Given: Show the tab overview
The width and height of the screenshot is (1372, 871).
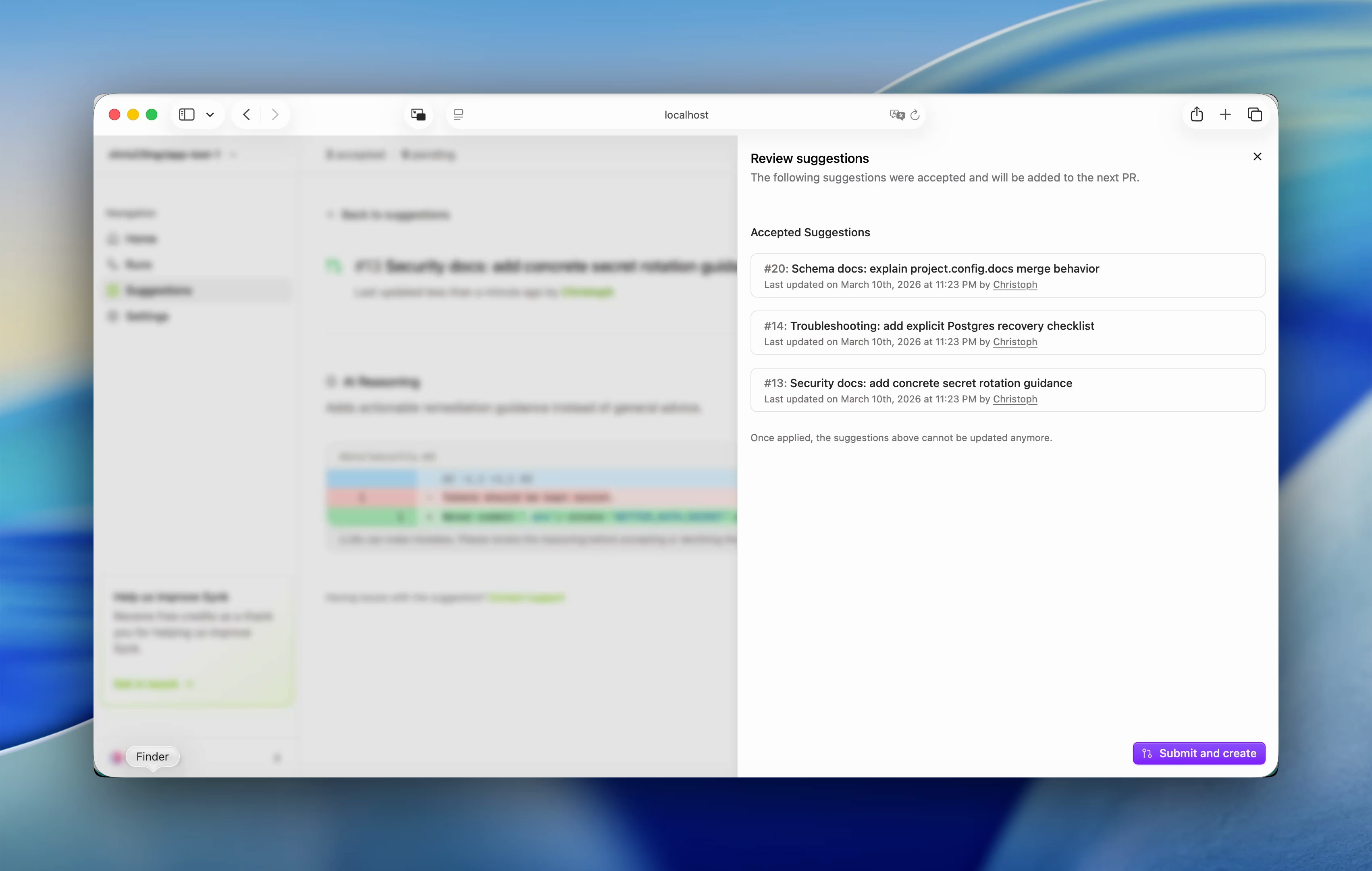Looking at the screenshot, I should [x=1255, y=114].
